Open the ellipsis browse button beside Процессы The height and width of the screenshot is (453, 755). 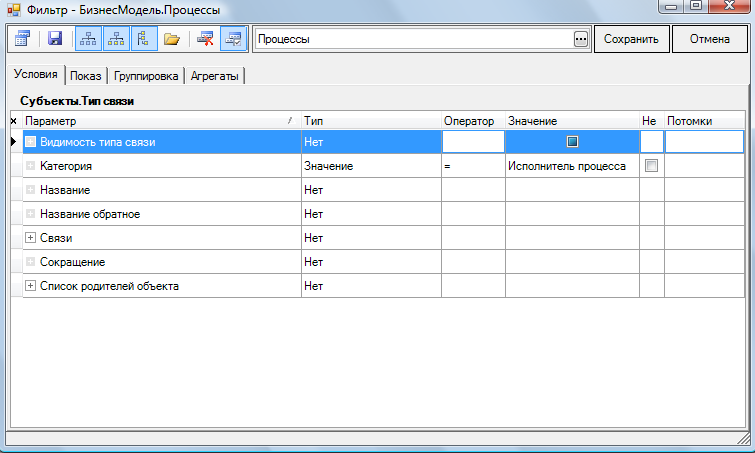tap(581, 39)
